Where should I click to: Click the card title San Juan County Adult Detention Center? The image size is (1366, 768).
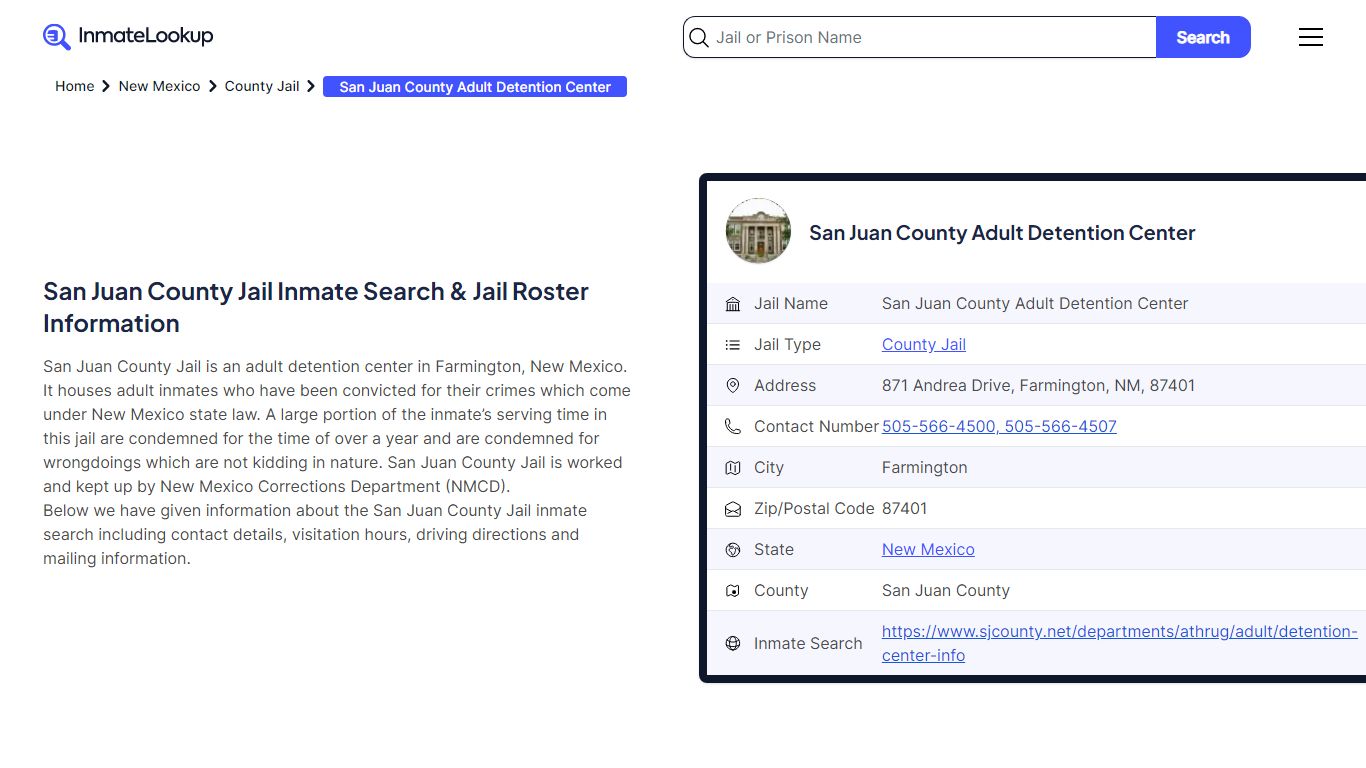[1002, 233]
